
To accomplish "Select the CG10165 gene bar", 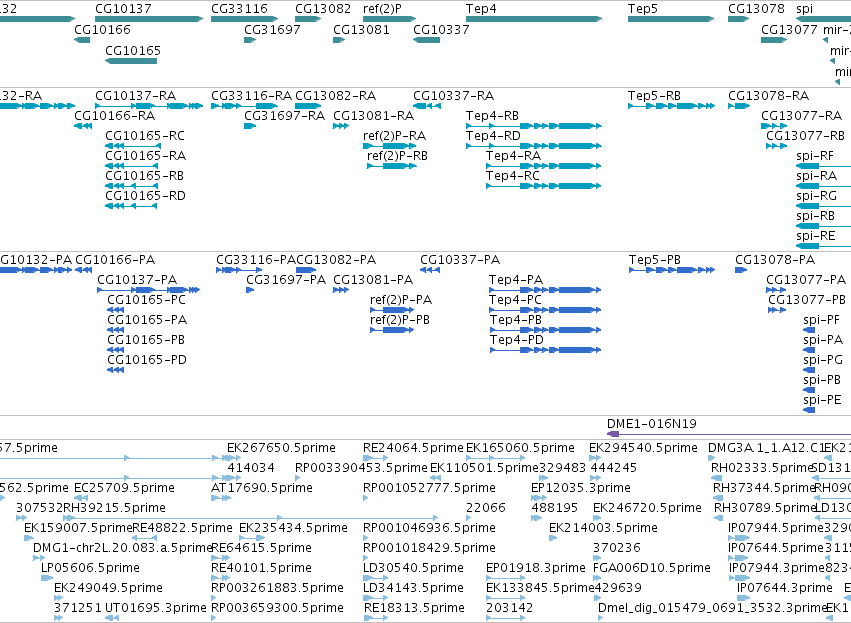I will 131,61.
